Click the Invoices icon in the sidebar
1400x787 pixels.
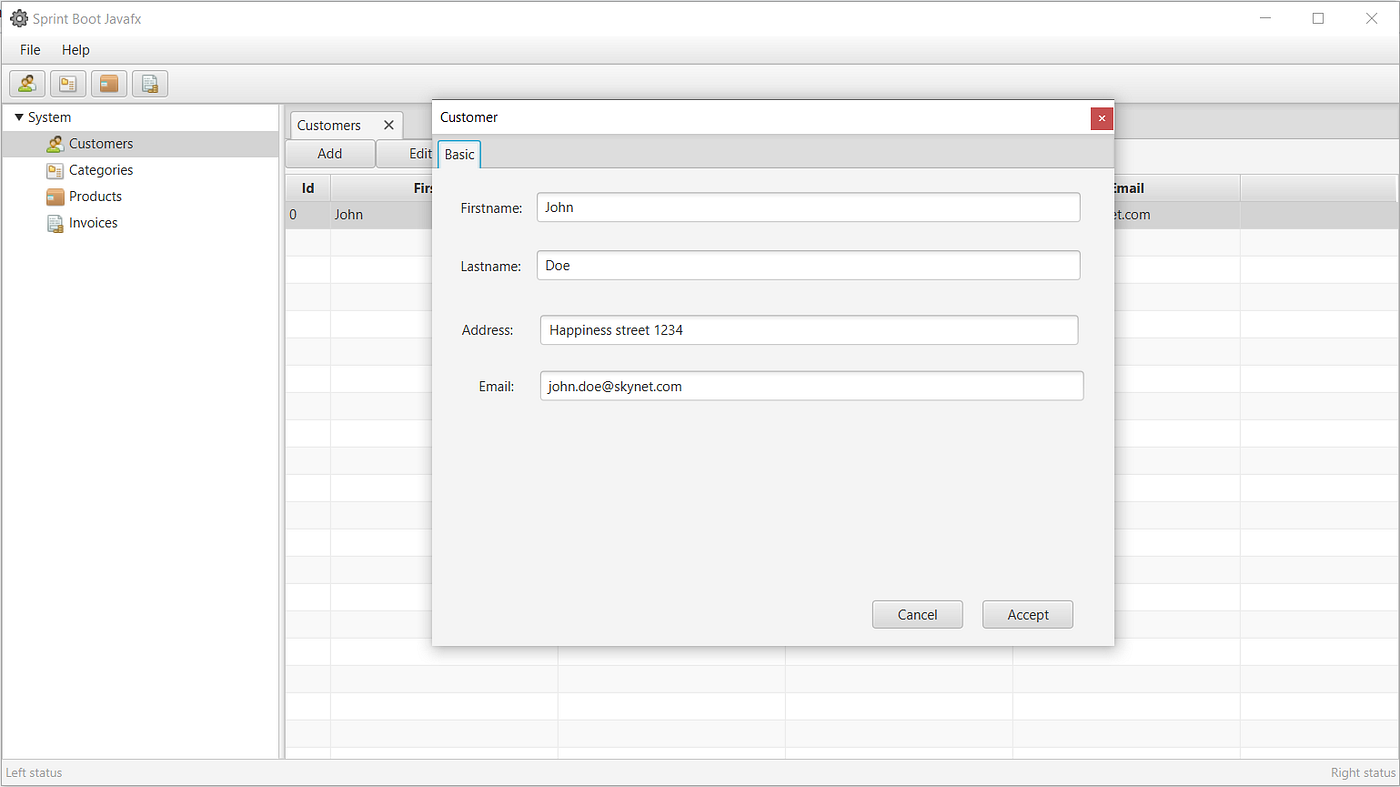55,222
